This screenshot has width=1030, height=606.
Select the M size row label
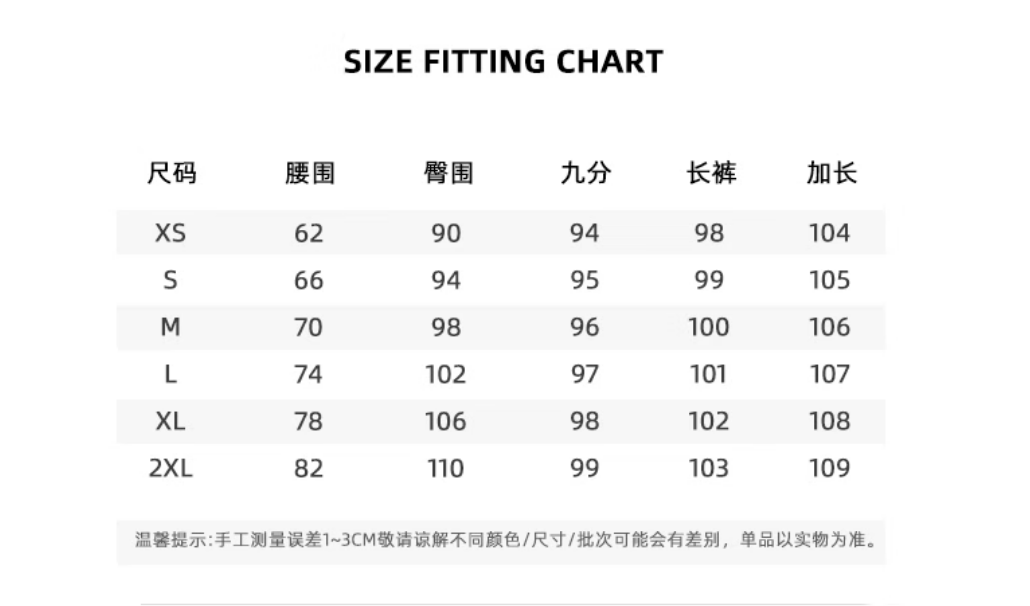171,327
